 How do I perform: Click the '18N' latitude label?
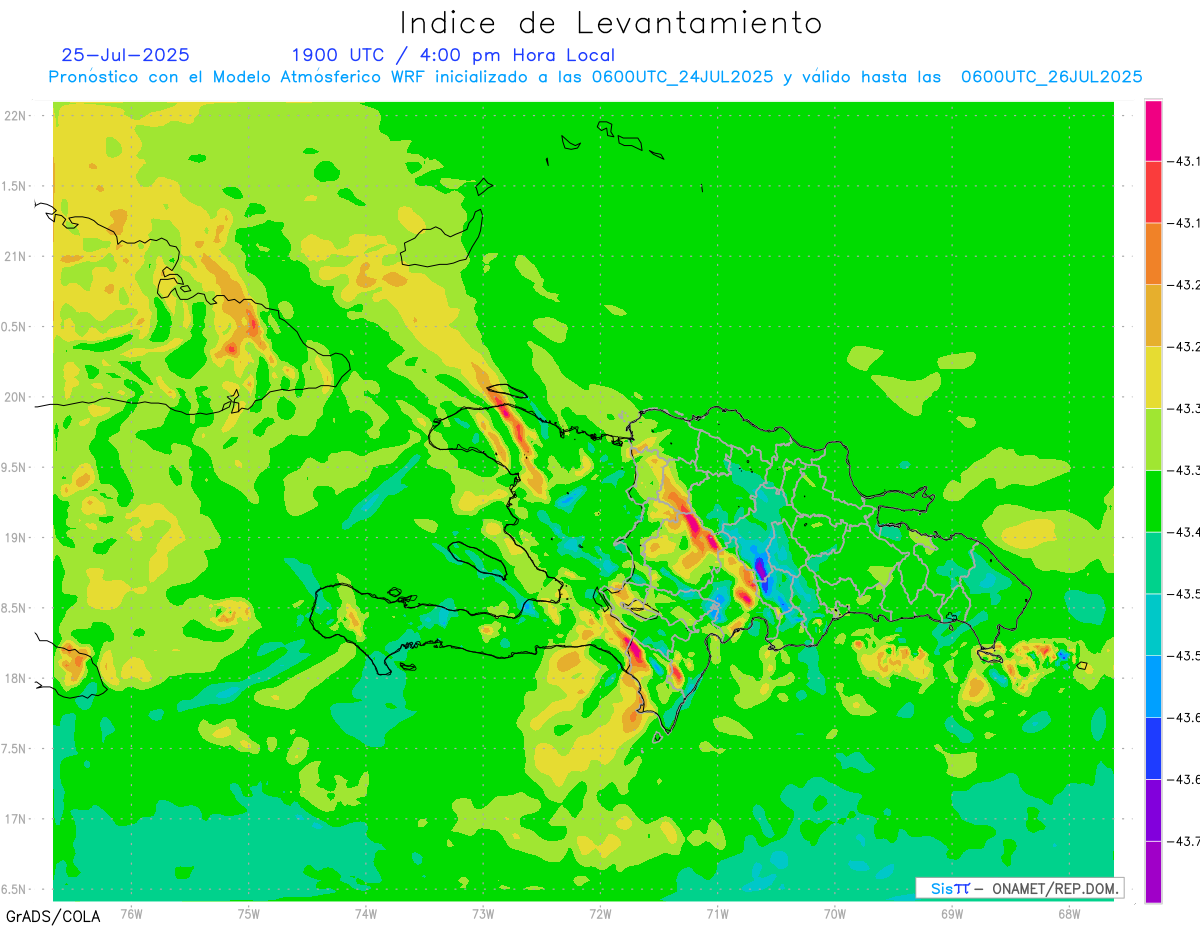click(16, 679)
